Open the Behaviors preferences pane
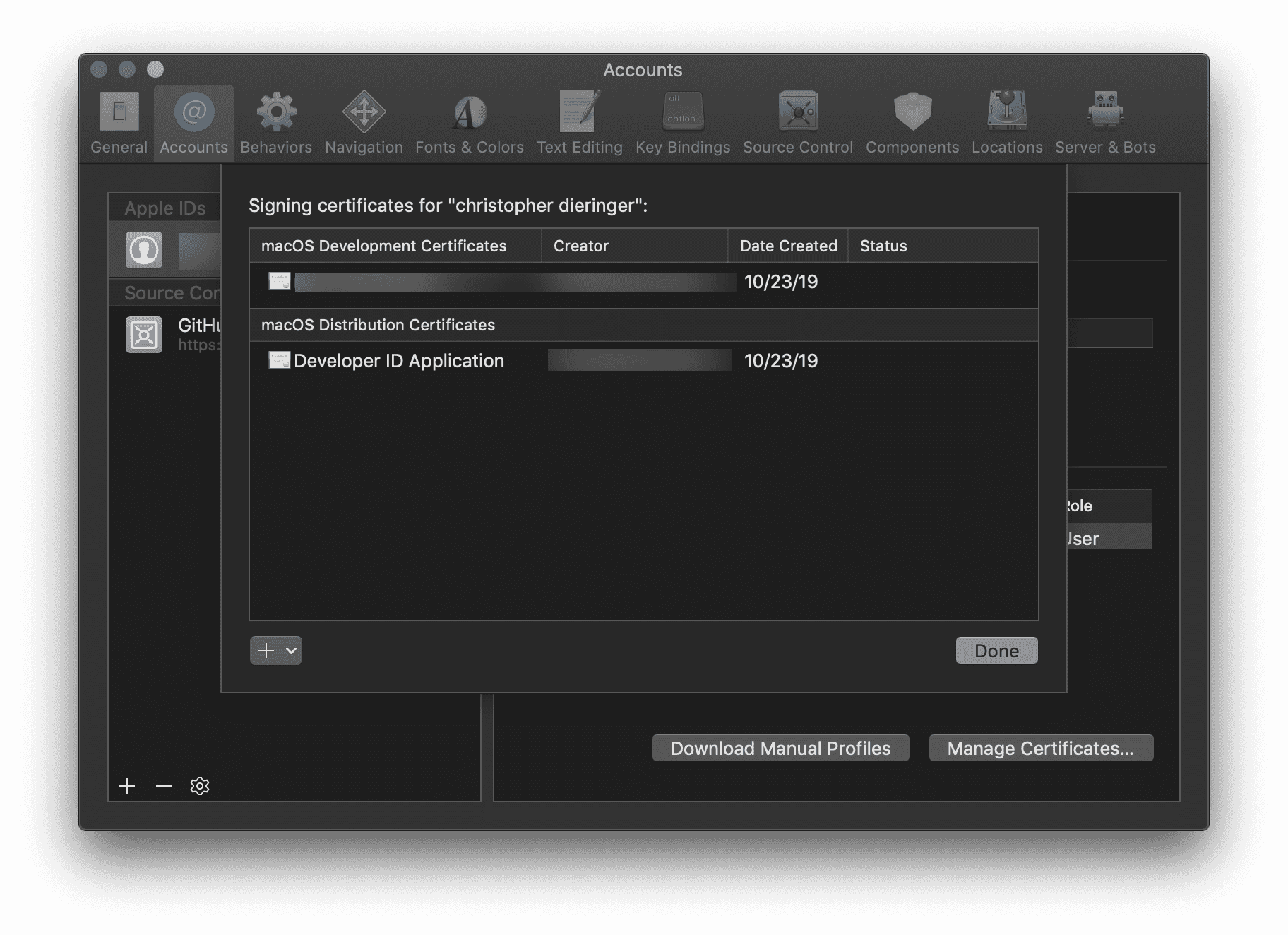The height and width of the screenshot is (935, 1288). 275,123
